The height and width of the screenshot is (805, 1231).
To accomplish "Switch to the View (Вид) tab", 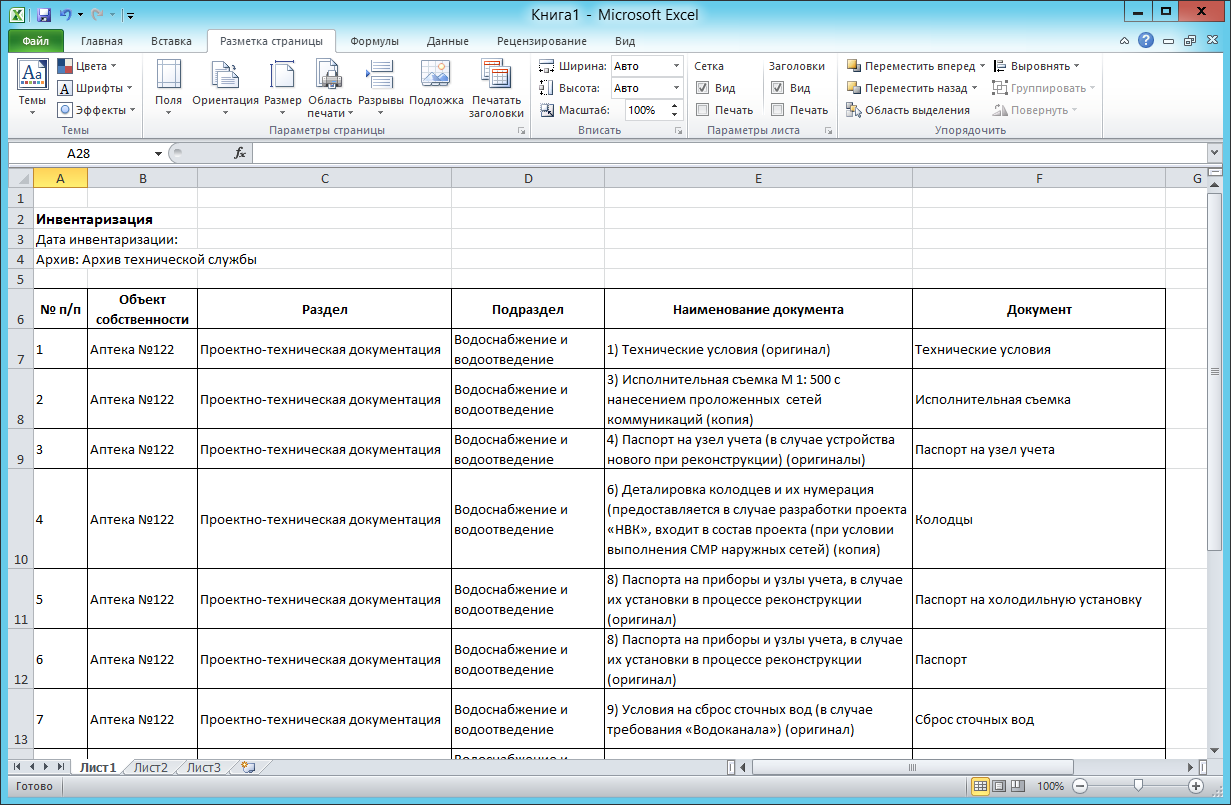I will [x=625, y=41].
